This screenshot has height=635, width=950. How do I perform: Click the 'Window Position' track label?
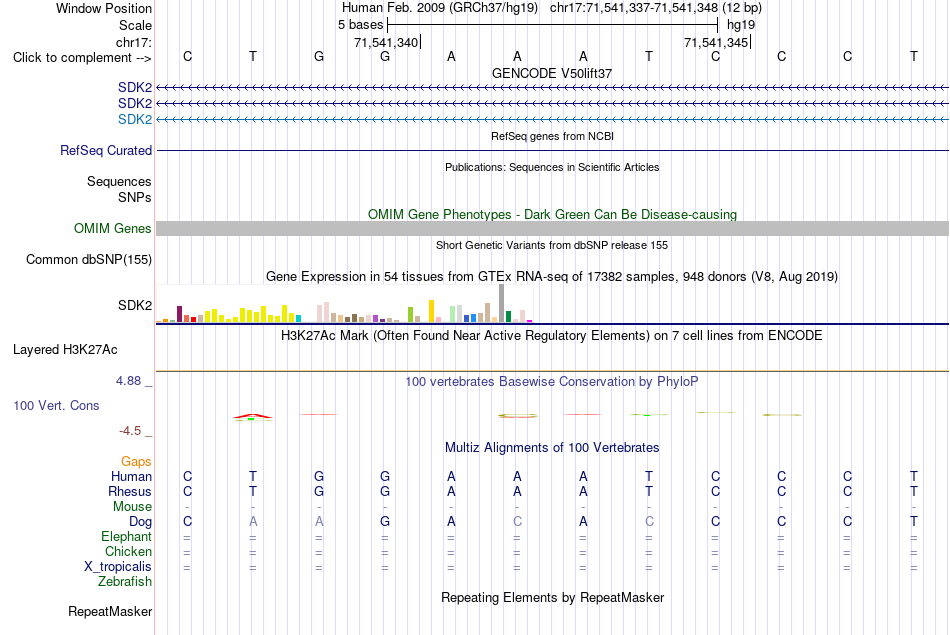pos(104,8)
